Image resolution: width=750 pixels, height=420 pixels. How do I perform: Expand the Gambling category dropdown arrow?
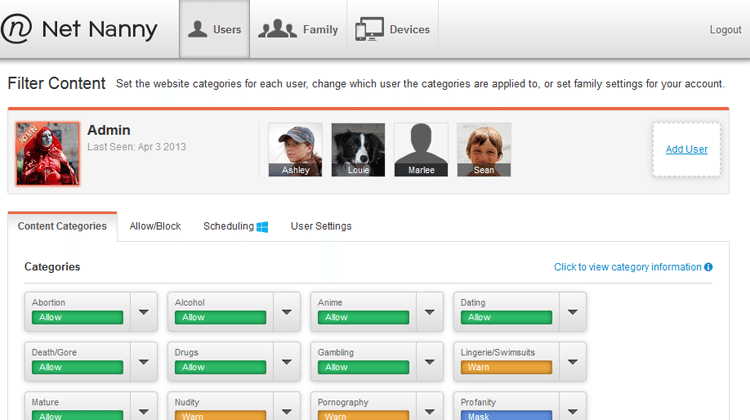[430, 362]
